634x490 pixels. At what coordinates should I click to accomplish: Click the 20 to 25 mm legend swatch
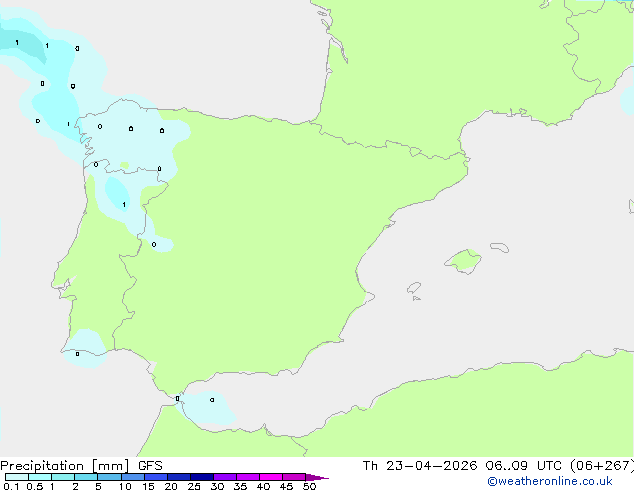pyautogui.click(x=179, y=477)
